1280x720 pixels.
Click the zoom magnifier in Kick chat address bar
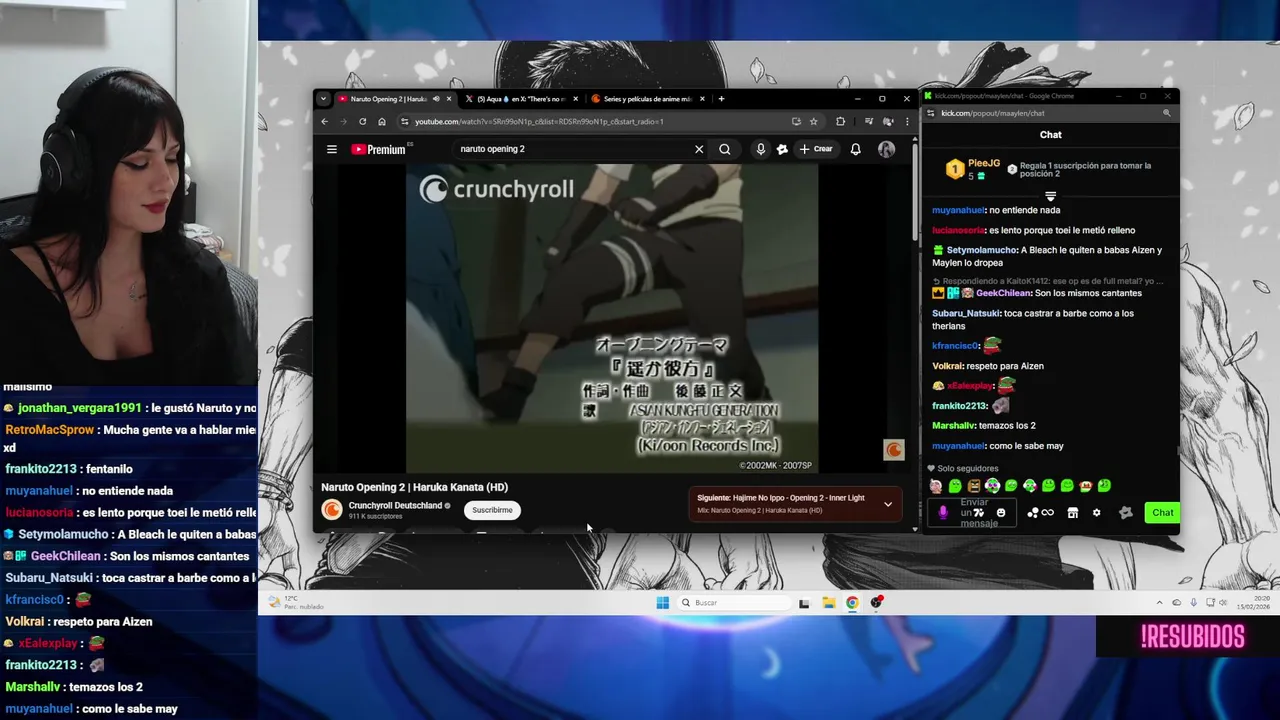coord(1166,113)
